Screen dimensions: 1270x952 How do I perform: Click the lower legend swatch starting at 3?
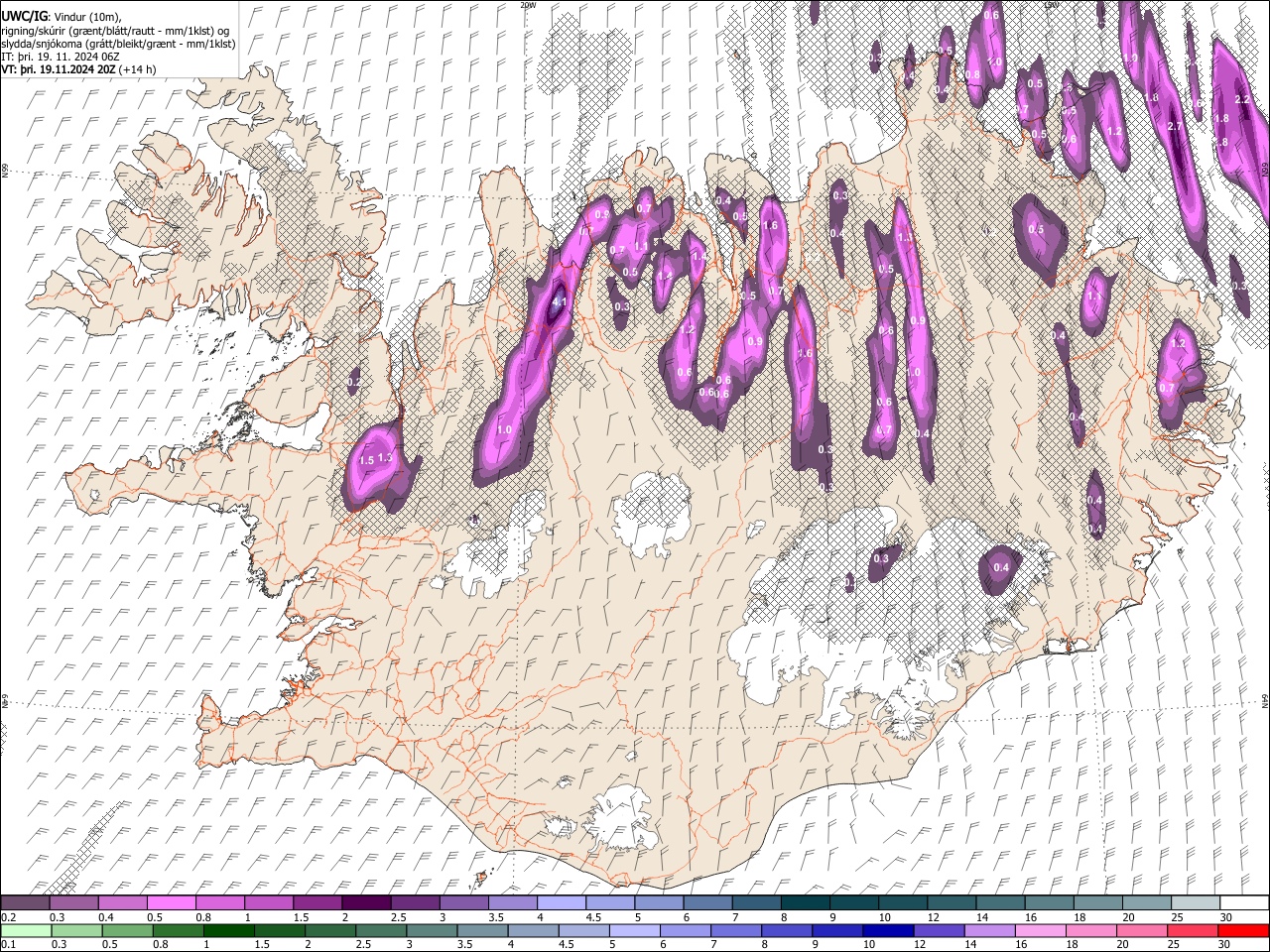[431, 930]
